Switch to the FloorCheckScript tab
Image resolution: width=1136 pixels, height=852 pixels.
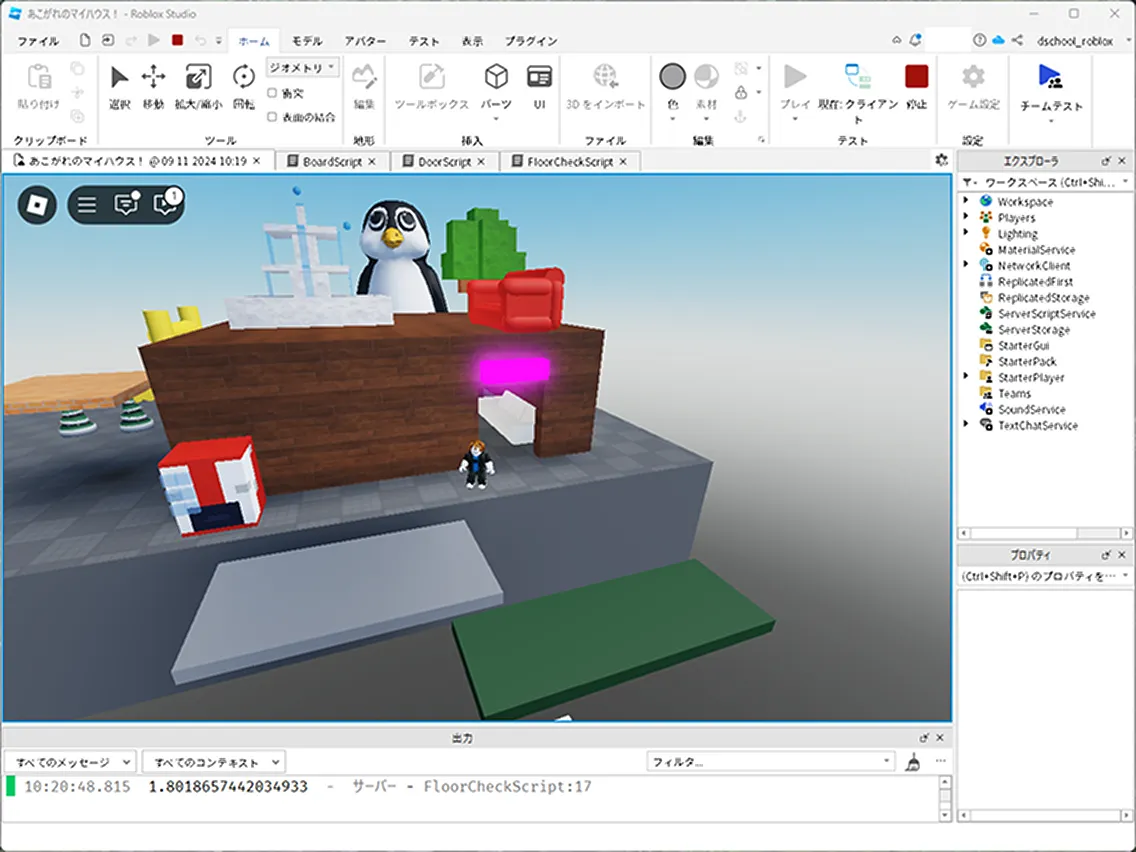[x=569, y=161]
